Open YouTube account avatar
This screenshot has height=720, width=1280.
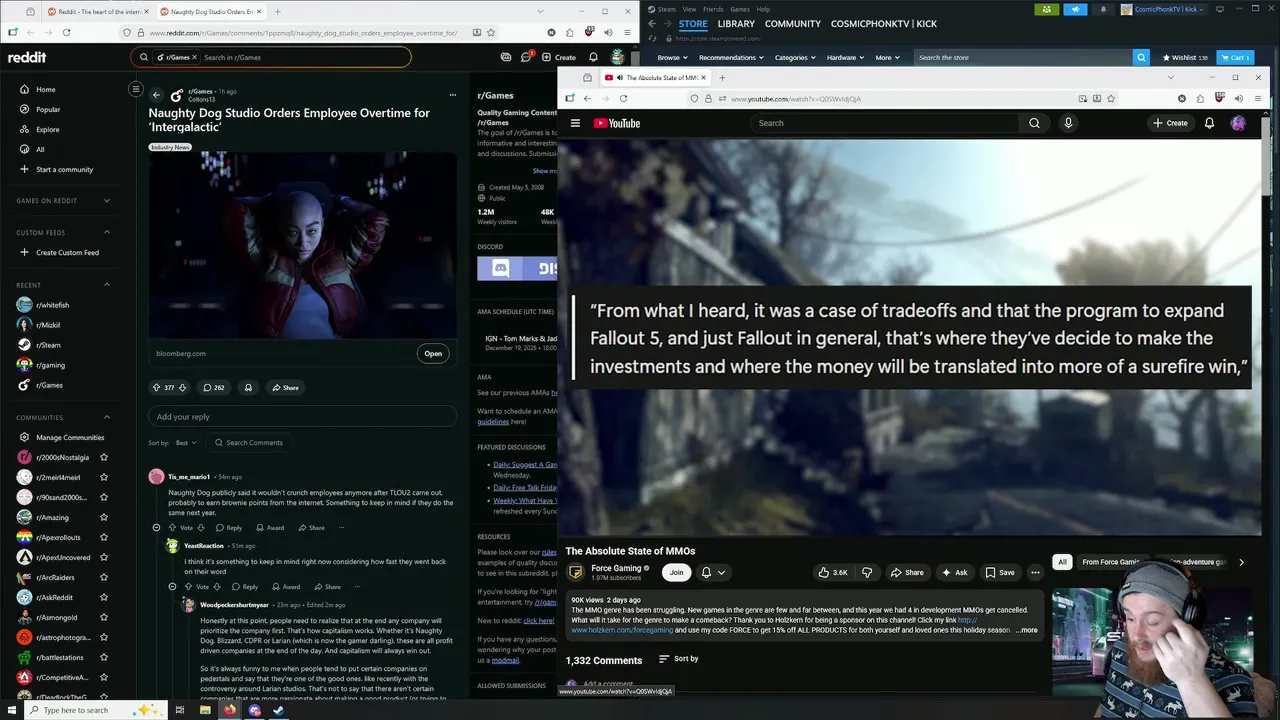(x=1238, y=123)
